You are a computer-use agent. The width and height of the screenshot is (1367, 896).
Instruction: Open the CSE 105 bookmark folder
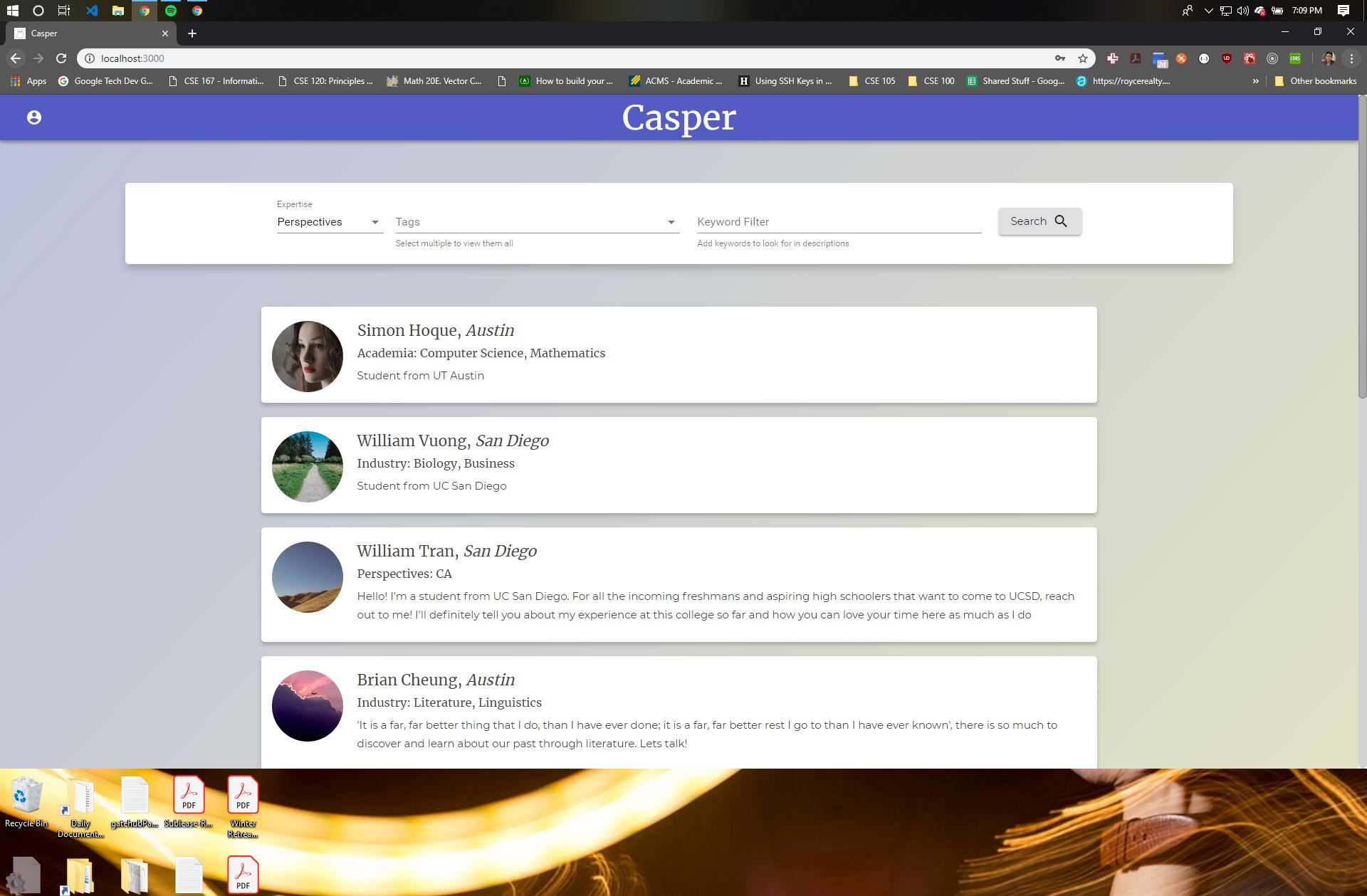(x=872, y=81)
